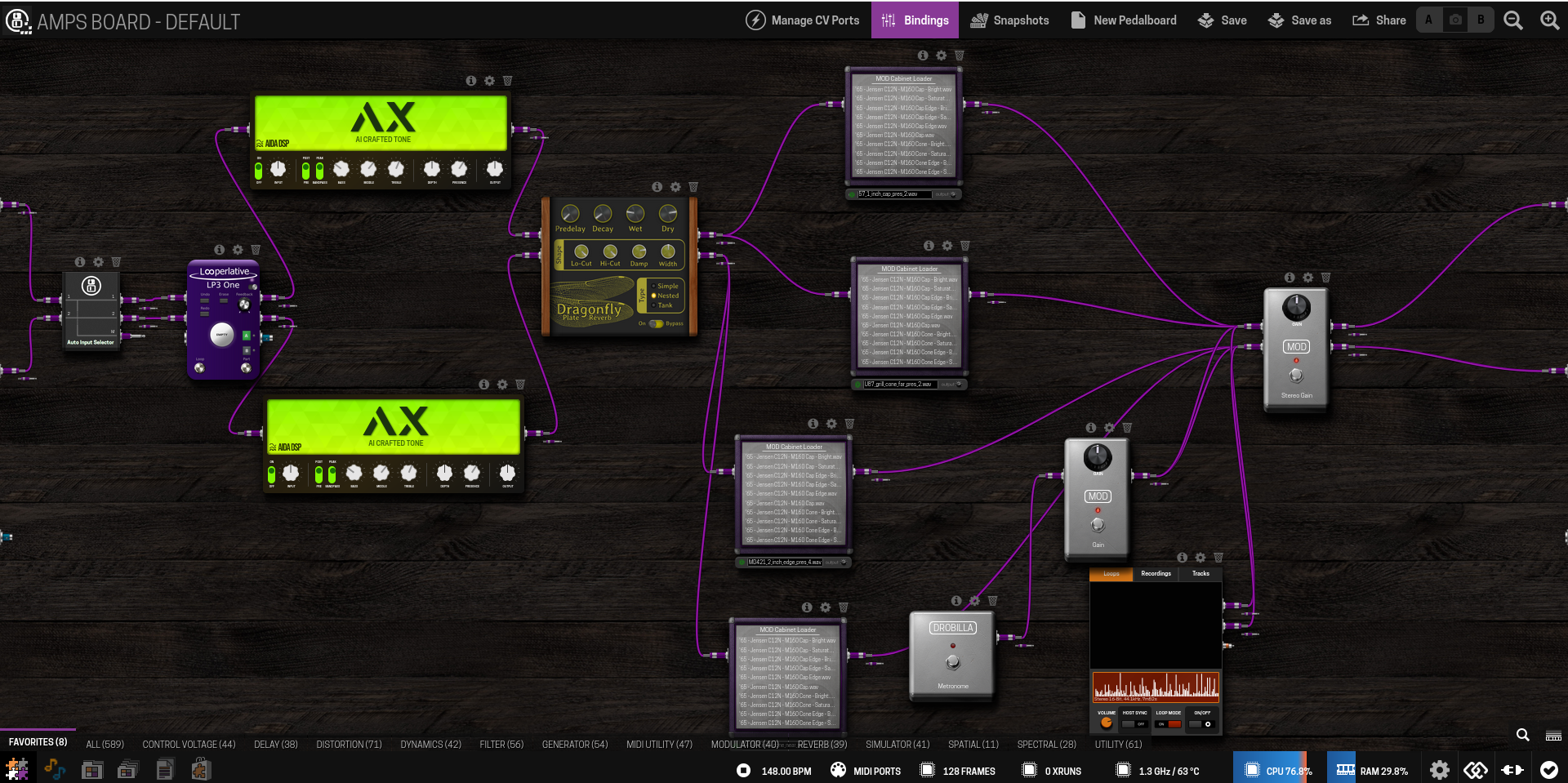This screenshot has height=783, width=1568.
Task: Save the current pedalboard
Action: coord(1222,20)
